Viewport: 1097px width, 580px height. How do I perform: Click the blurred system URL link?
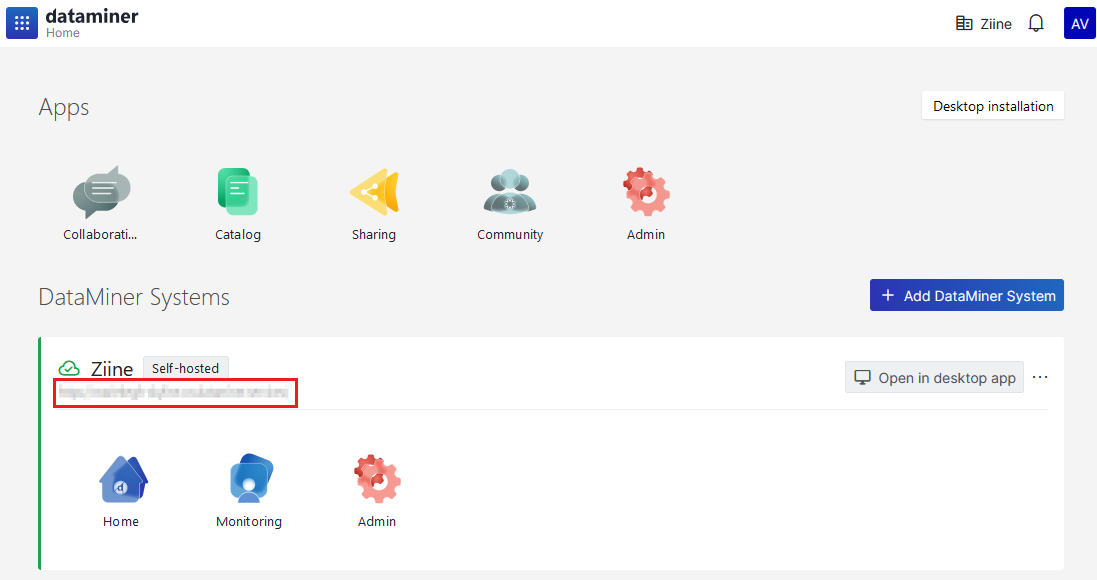tap(174, 392)
